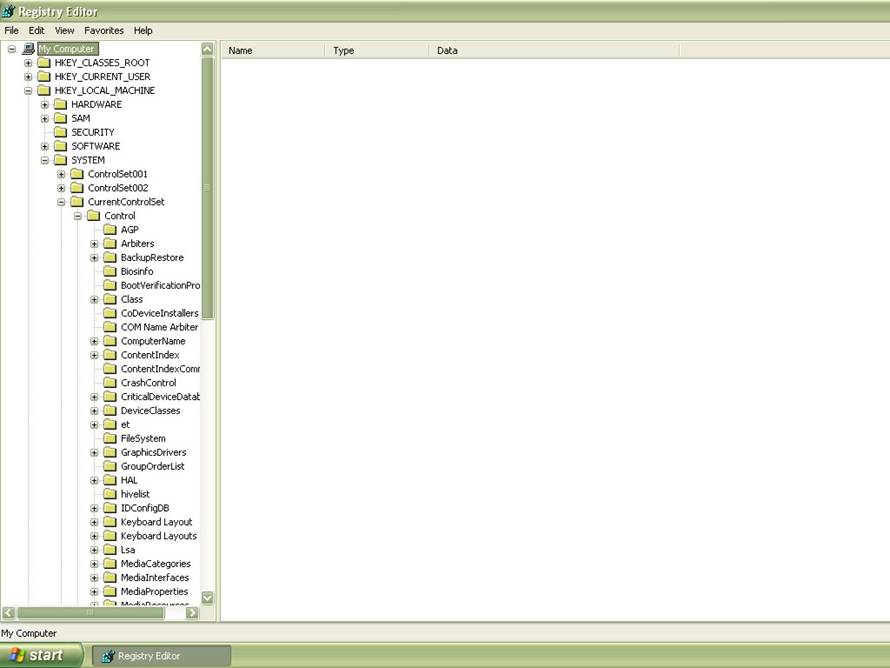This screenshot has height=668, width=890.
Task: Select the DeviceClasses key
Action: [150, 410]
